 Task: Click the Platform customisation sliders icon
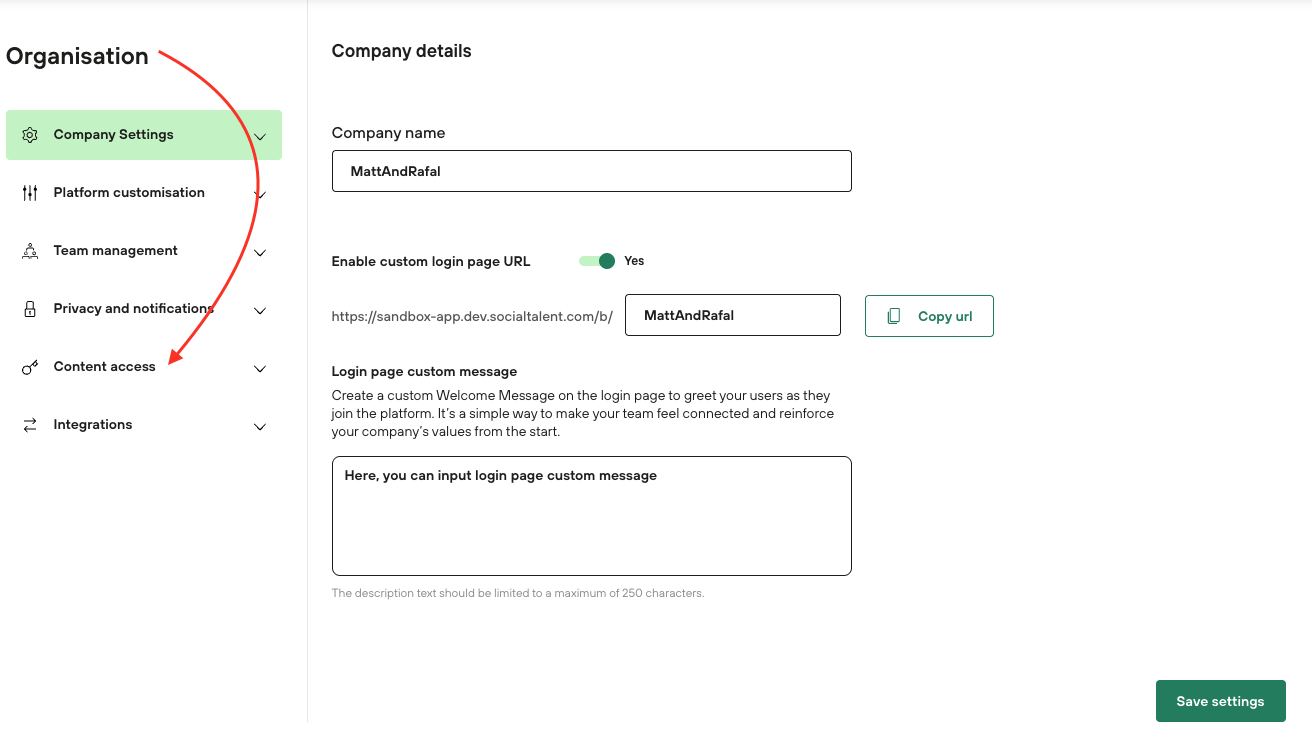click(x=30, y=193)
